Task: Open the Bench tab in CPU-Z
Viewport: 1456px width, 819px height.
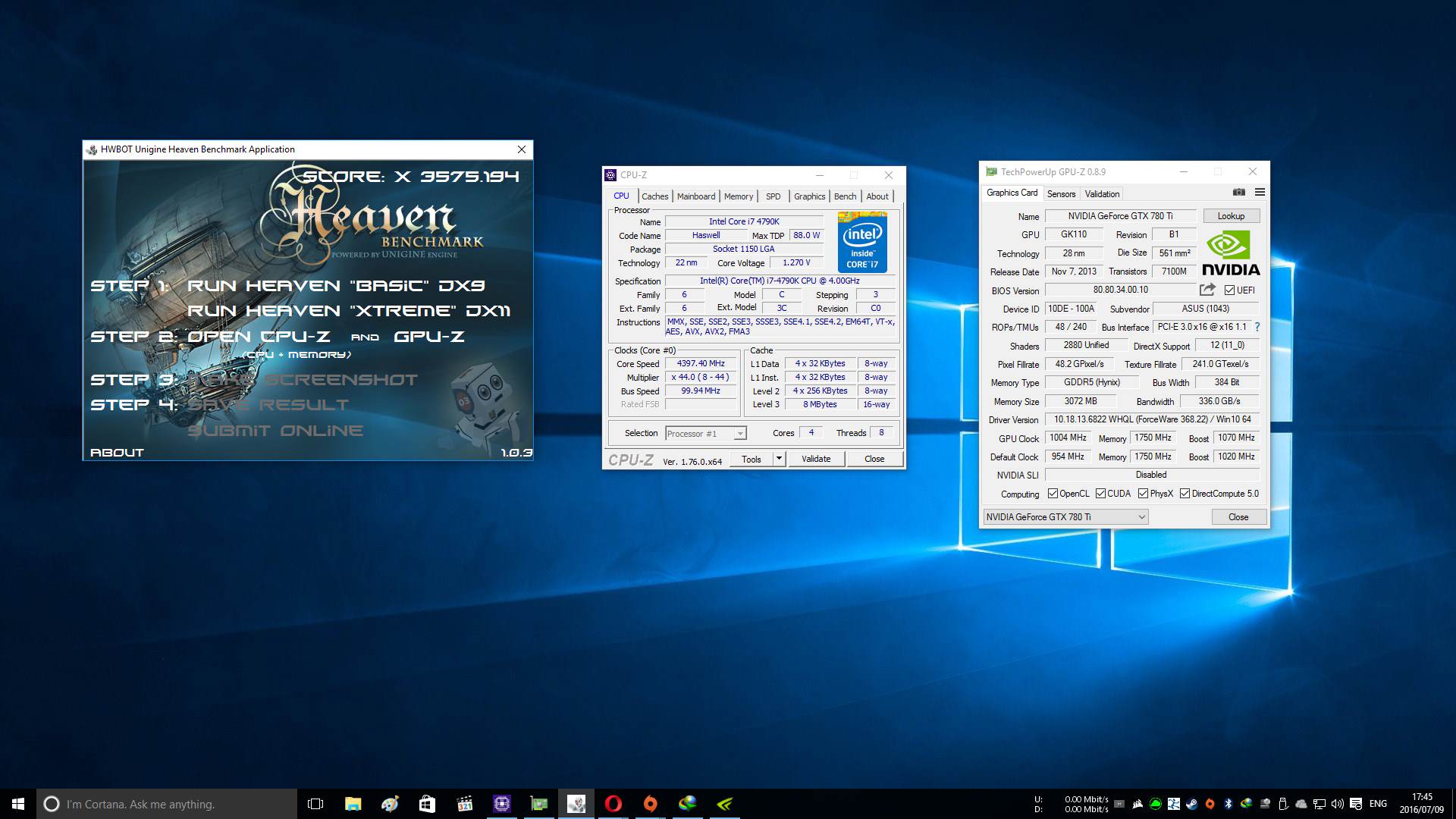Action: click(845, 196)
